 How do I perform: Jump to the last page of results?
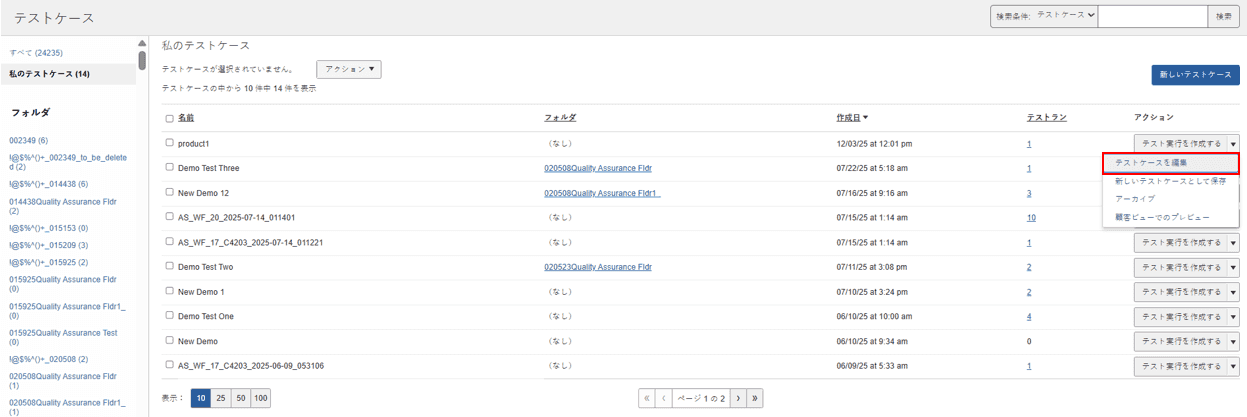click(755, 398)
